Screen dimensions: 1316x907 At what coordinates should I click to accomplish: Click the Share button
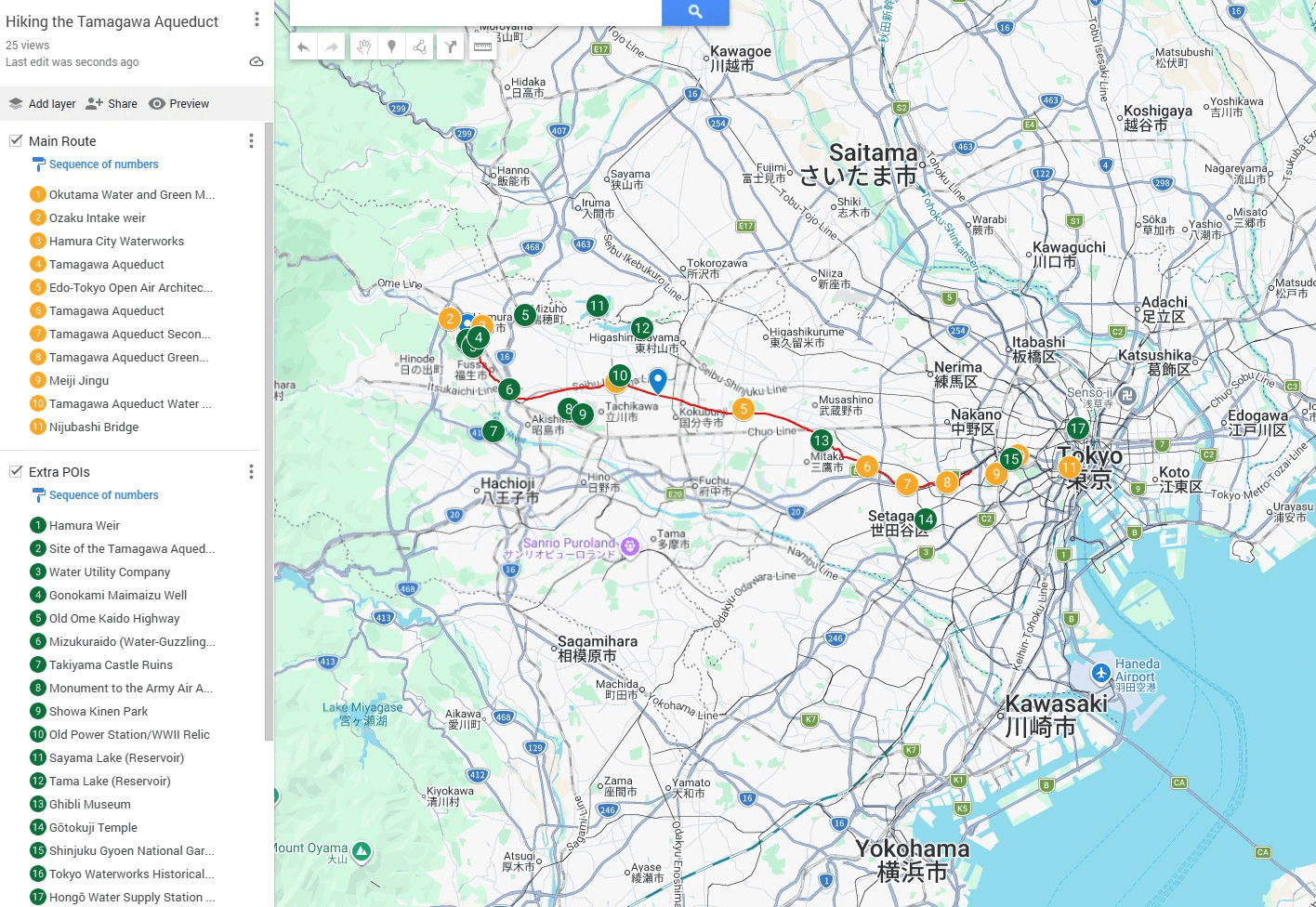(x=112, y=104)
